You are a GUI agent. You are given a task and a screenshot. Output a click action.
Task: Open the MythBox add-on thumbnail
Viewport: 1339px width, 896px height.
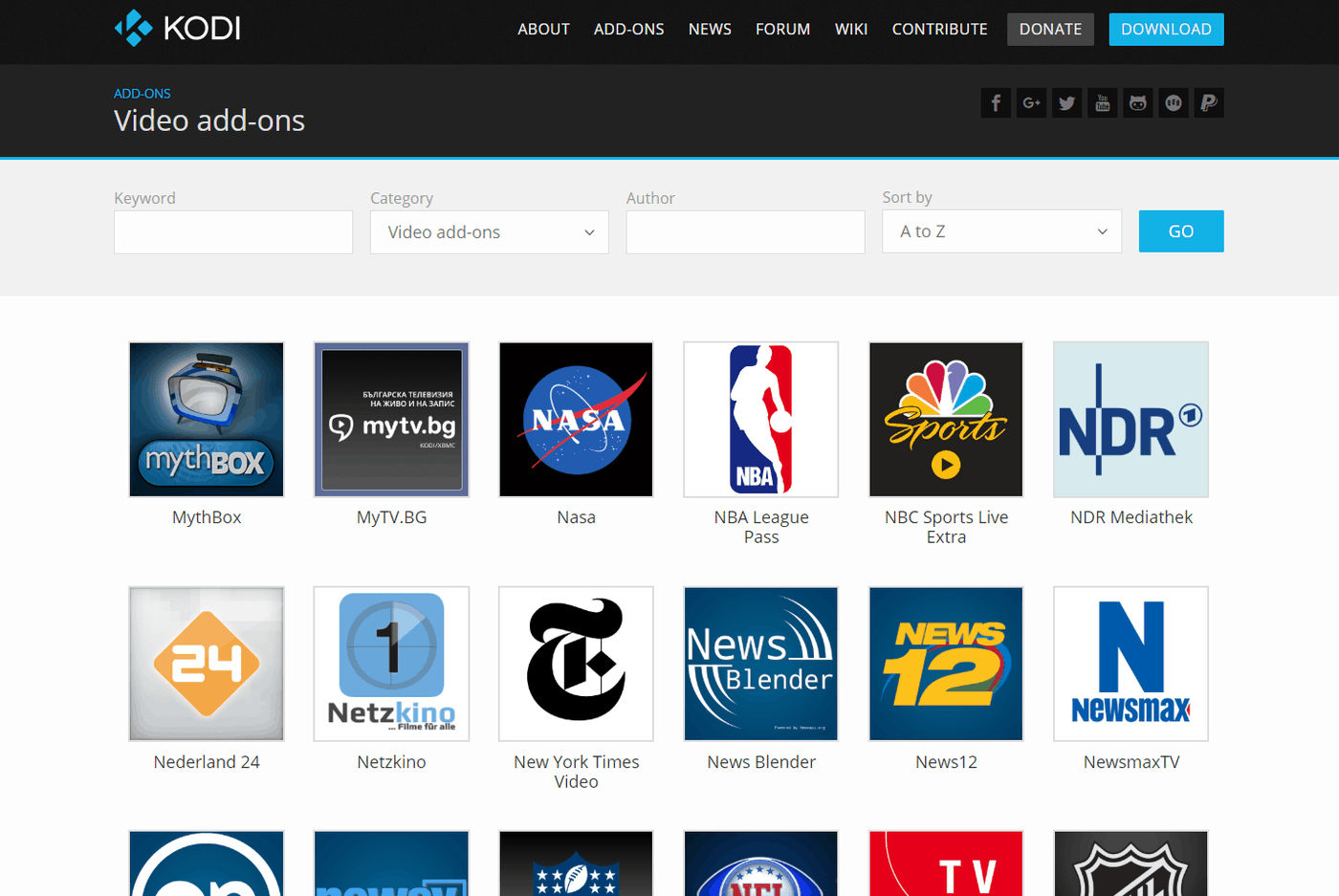pos(207,420)
